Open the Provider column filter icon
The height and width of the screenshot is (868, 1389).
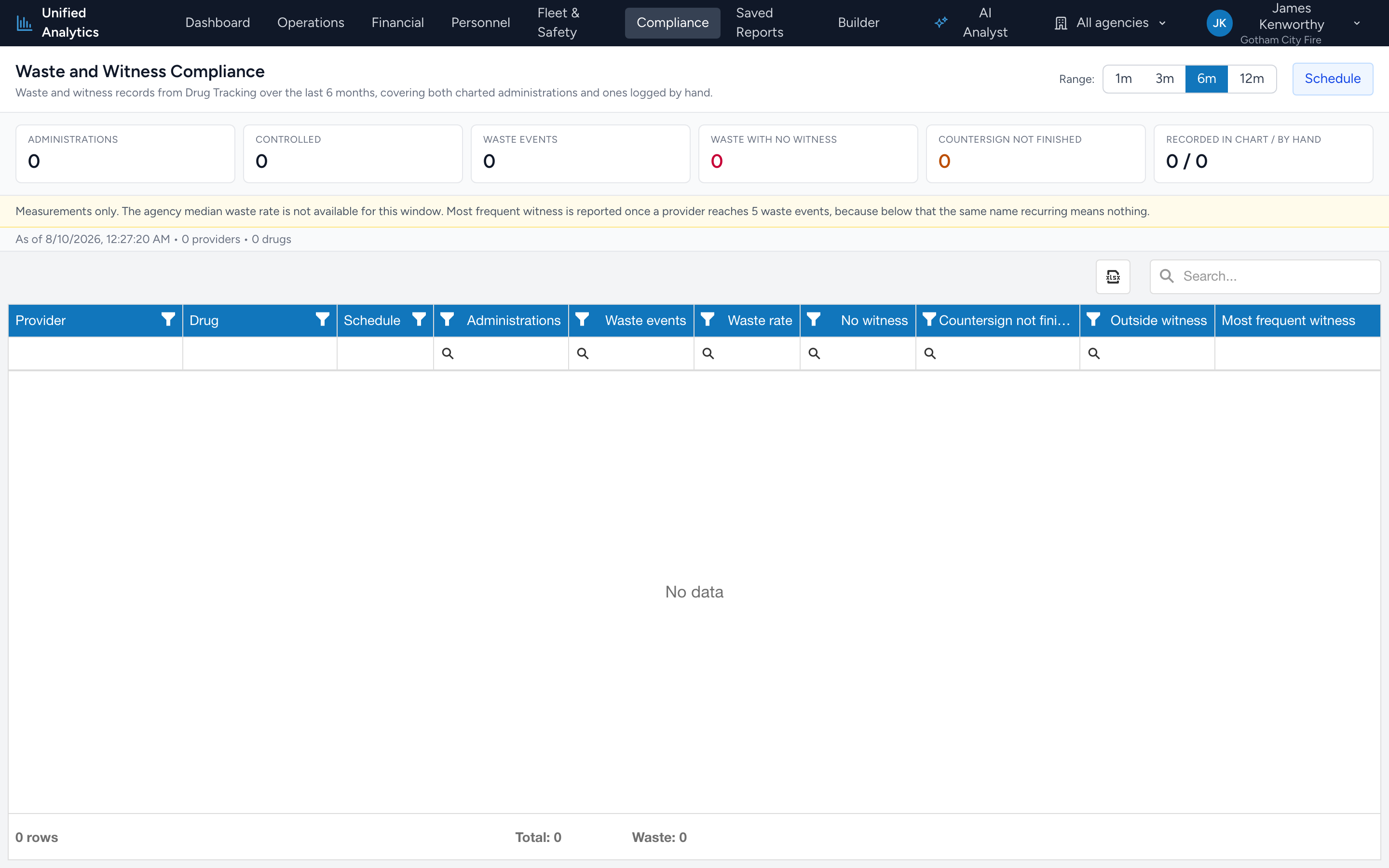pyautogui.click(x=168, y=319)
